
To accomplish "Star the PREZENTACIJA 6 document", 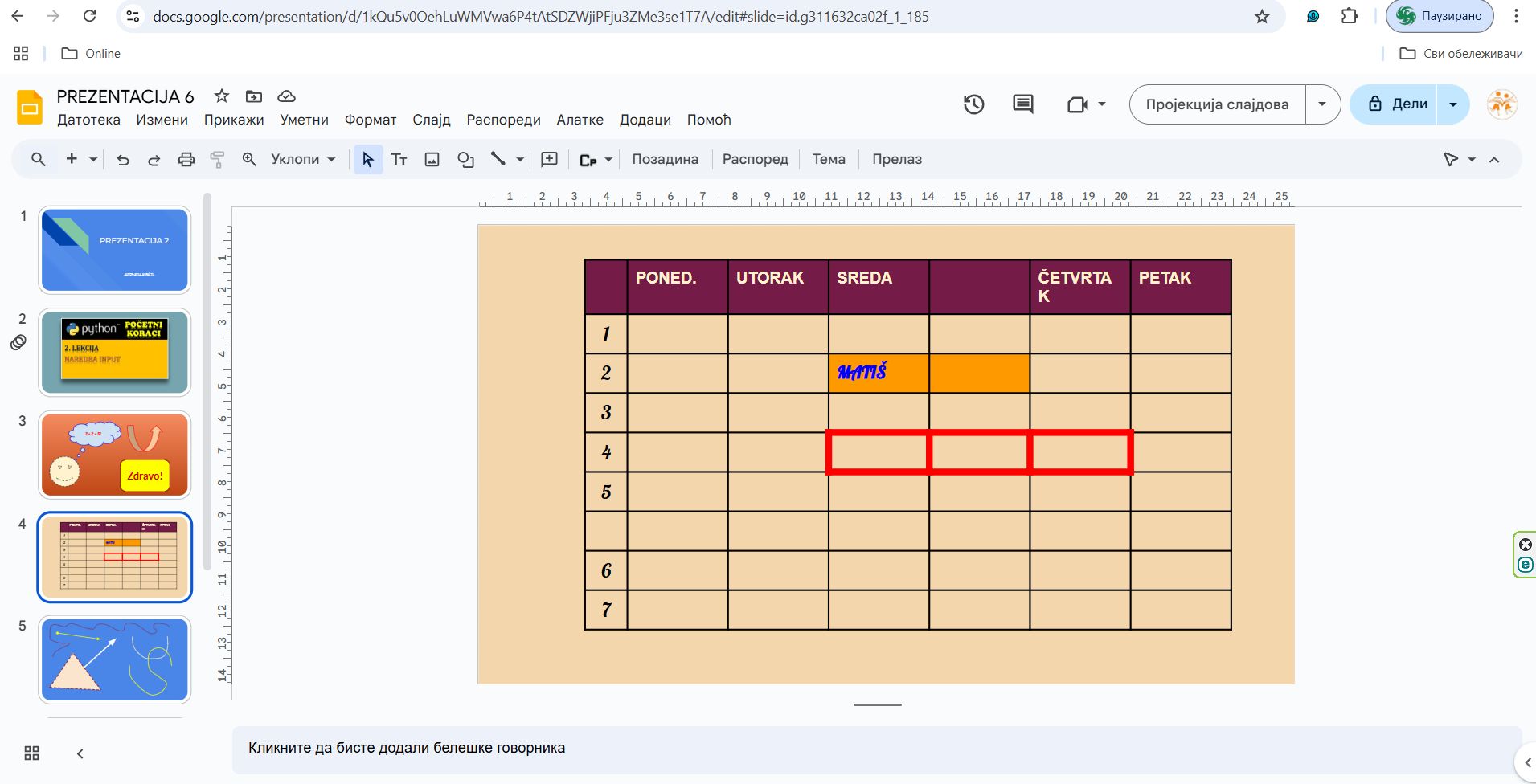I will (x=222, y=96).
